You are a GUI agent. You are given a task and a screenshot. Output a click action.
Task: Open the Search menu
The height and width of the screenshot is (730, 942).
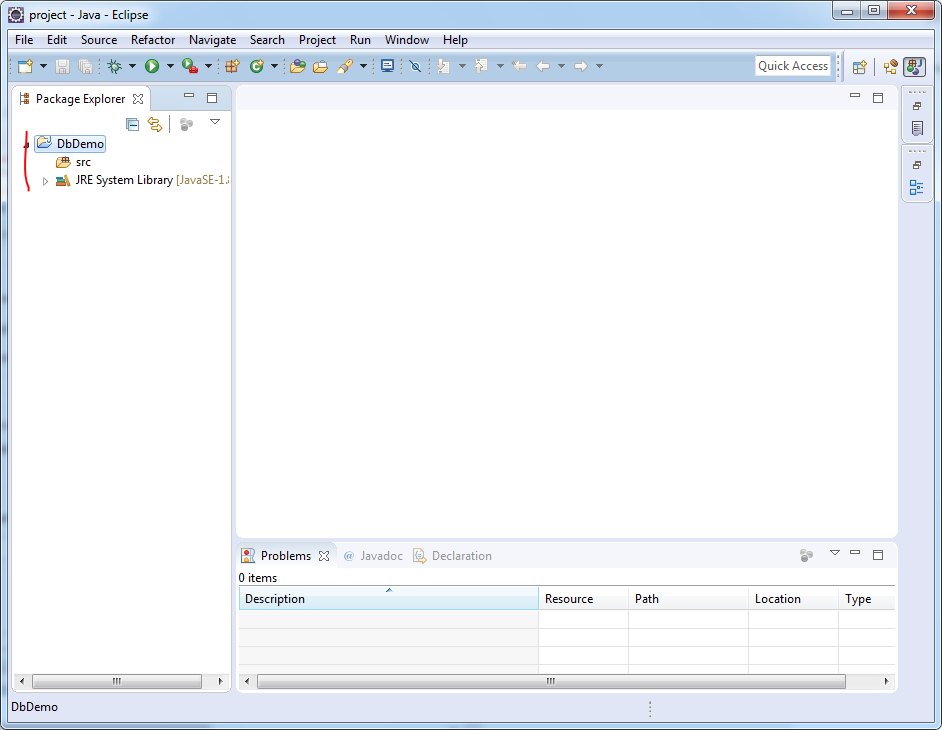coord(267,40)
